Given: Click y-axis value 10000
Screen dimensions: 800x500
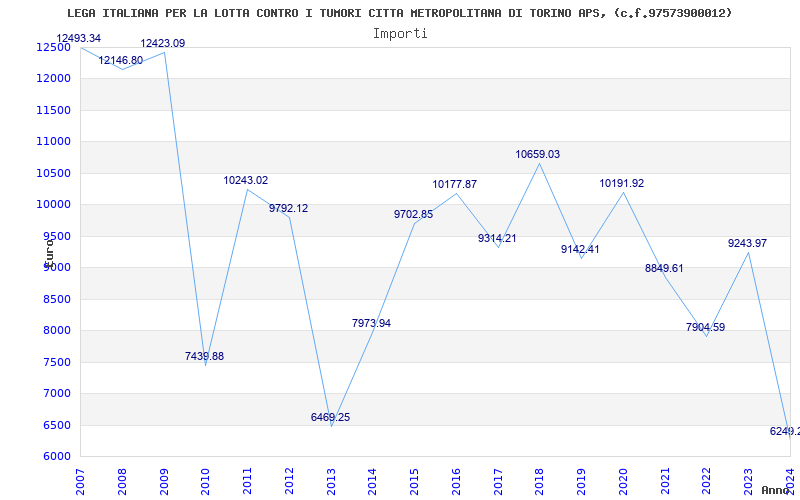Looking at the screenshot, I should 53,205.
